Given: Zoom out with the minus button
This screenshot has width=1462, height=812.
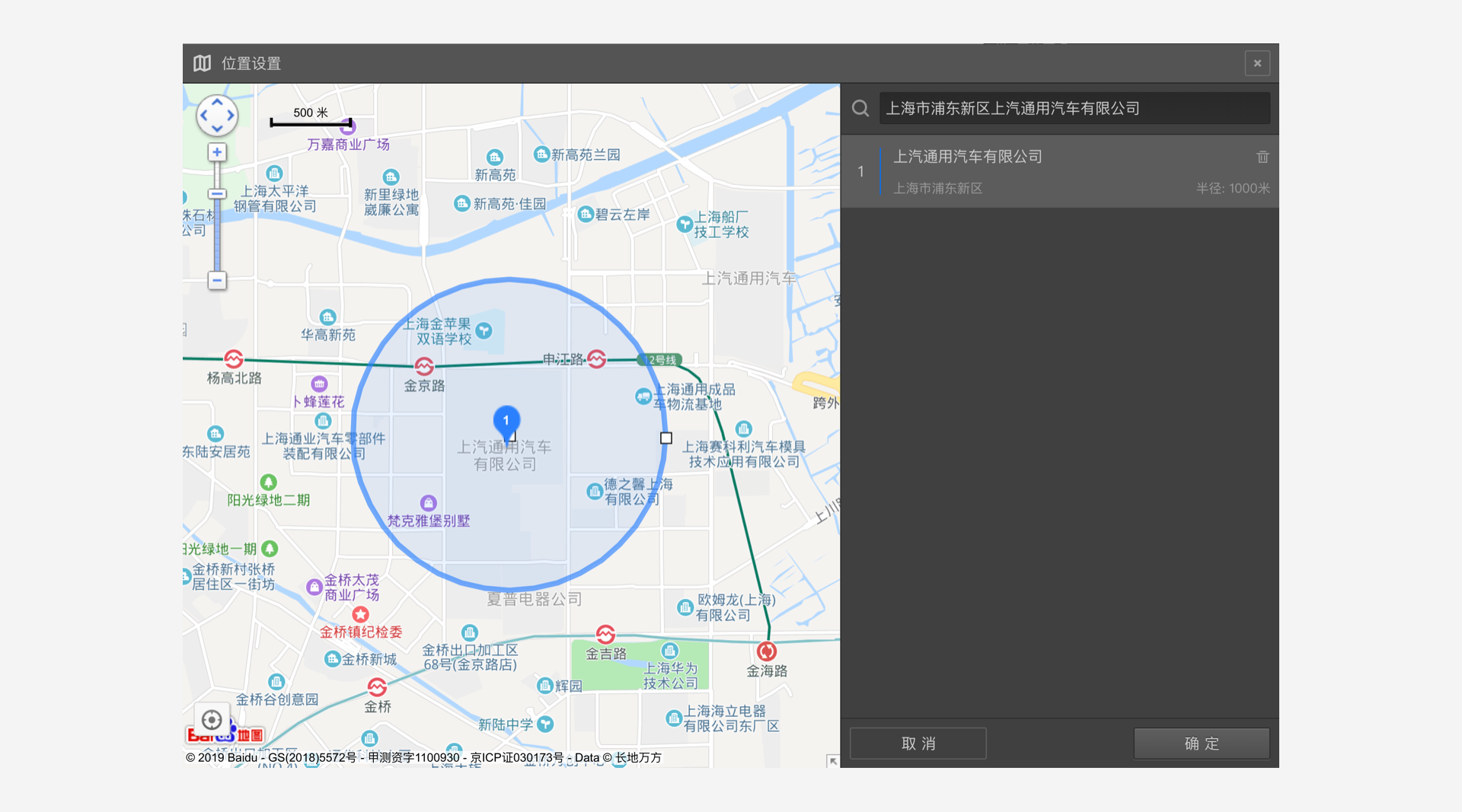Looking at the screenshot, I should click(x=217, y=280).
